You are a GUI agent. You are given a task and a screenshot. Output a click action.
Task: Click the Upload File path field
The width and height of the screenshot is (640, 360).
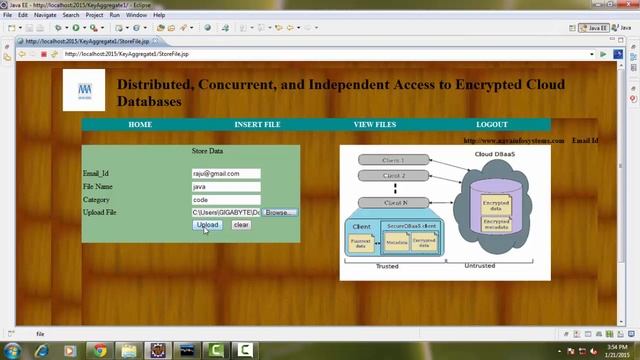(226, 213)
